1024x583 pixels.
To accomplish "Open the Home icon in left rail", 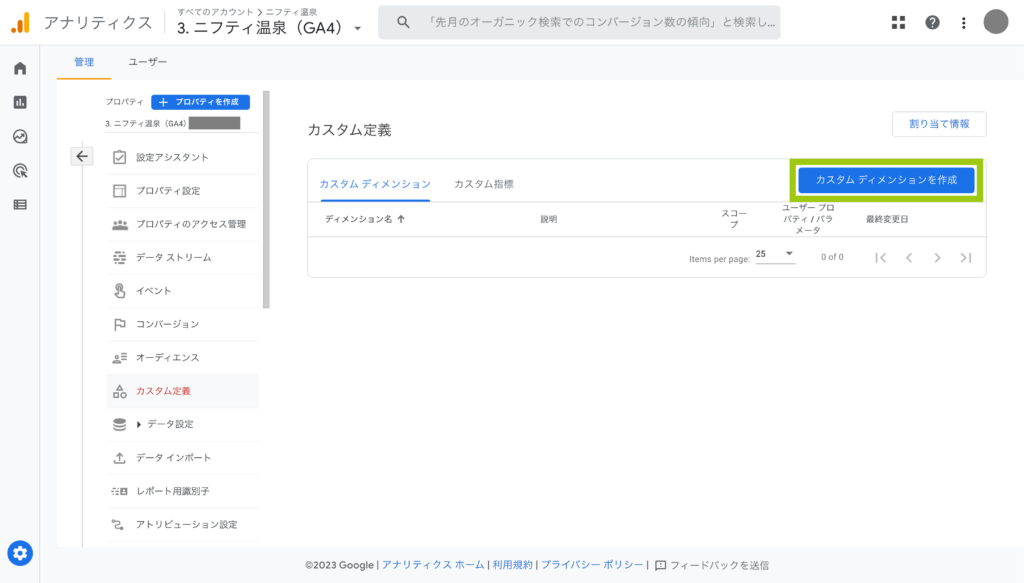I will click(x=20, y=69).
